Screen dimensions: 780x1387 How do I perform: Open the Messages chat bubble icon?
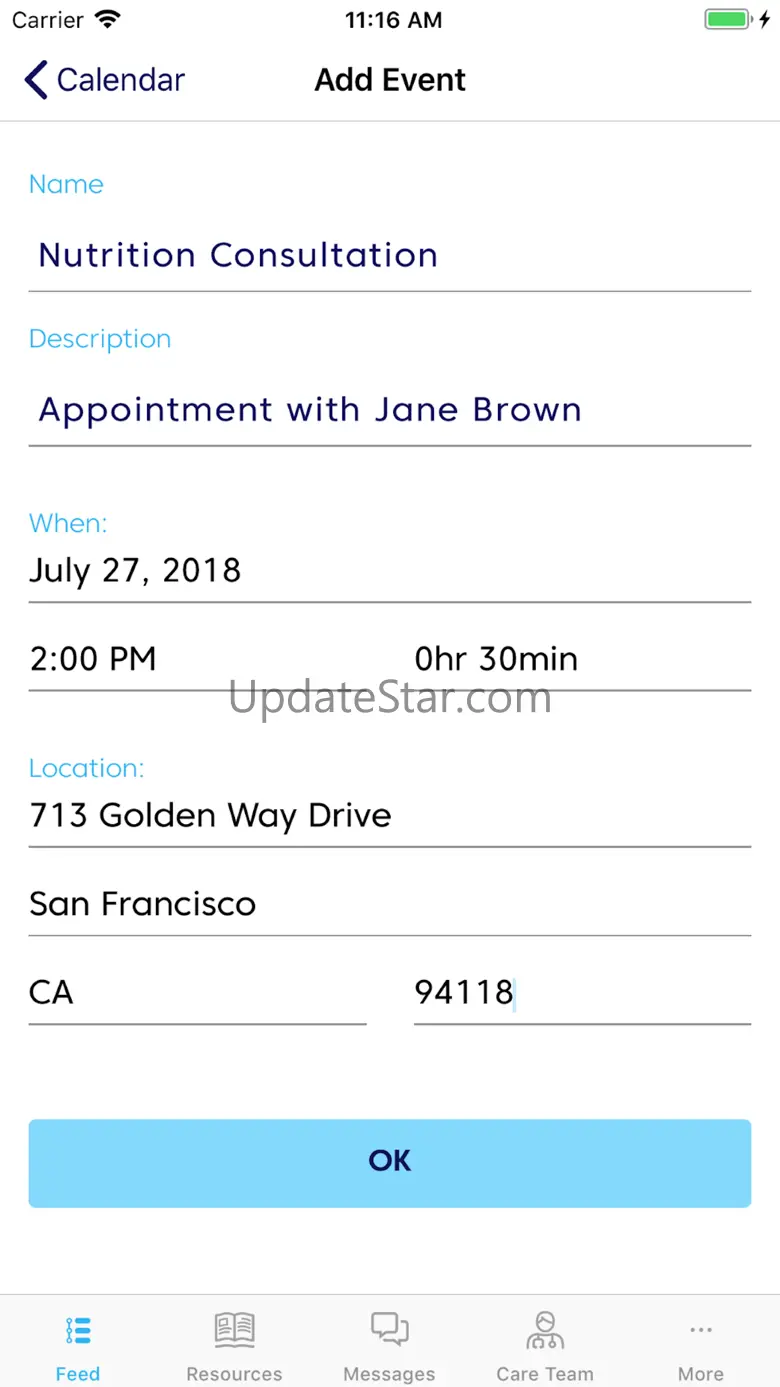pyautogui.click(x=389, y=1331)
